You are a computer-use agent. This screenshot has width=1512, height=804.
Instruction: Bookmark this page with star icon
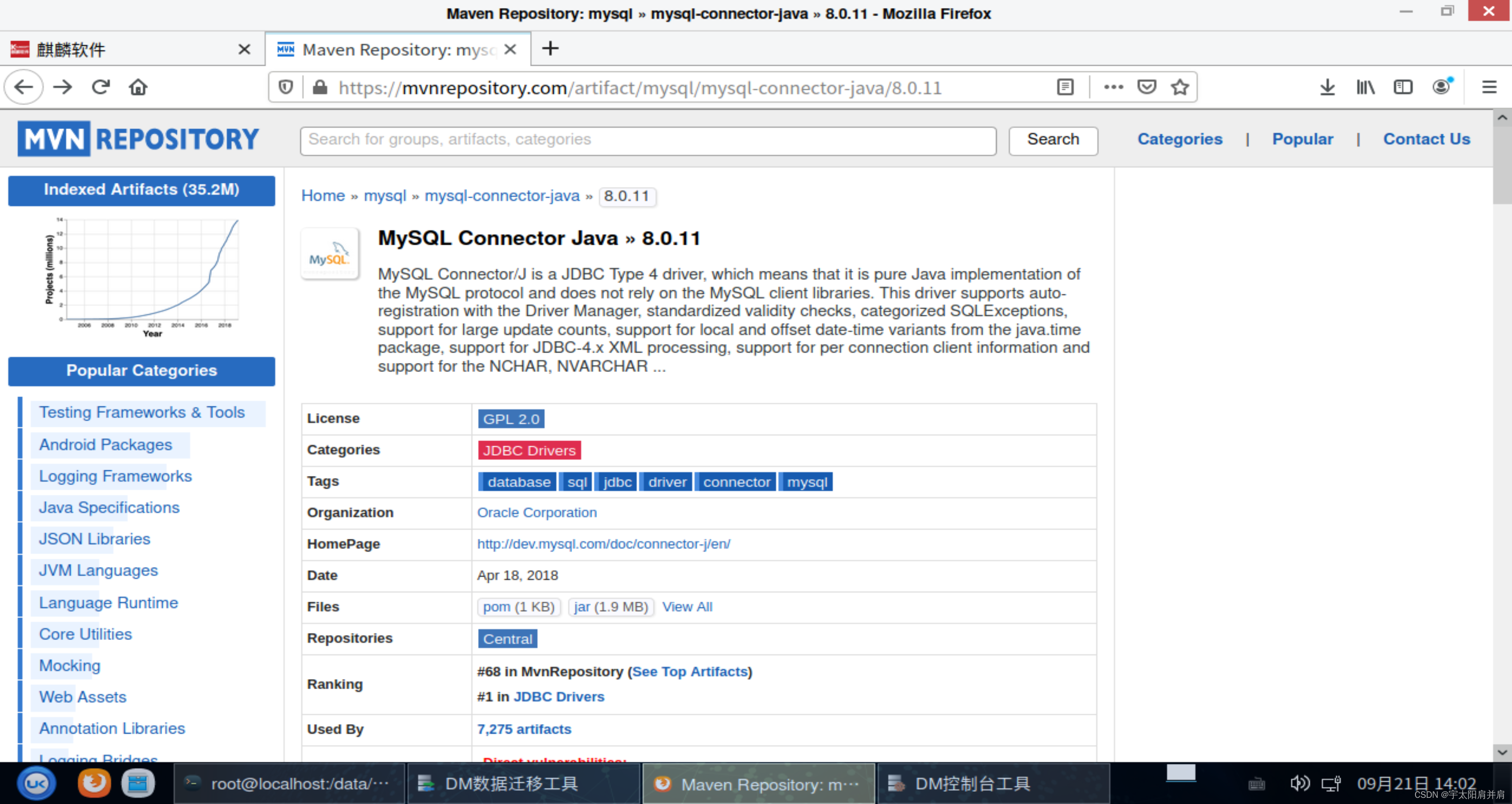(1180, 87)
